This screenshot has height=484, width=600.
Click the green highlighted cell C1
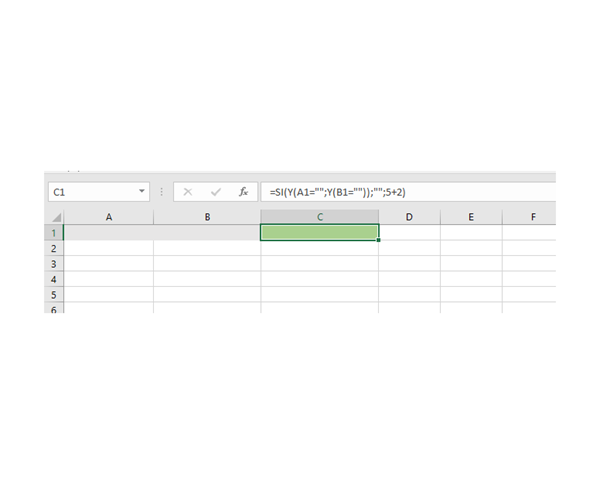(320, 232)
